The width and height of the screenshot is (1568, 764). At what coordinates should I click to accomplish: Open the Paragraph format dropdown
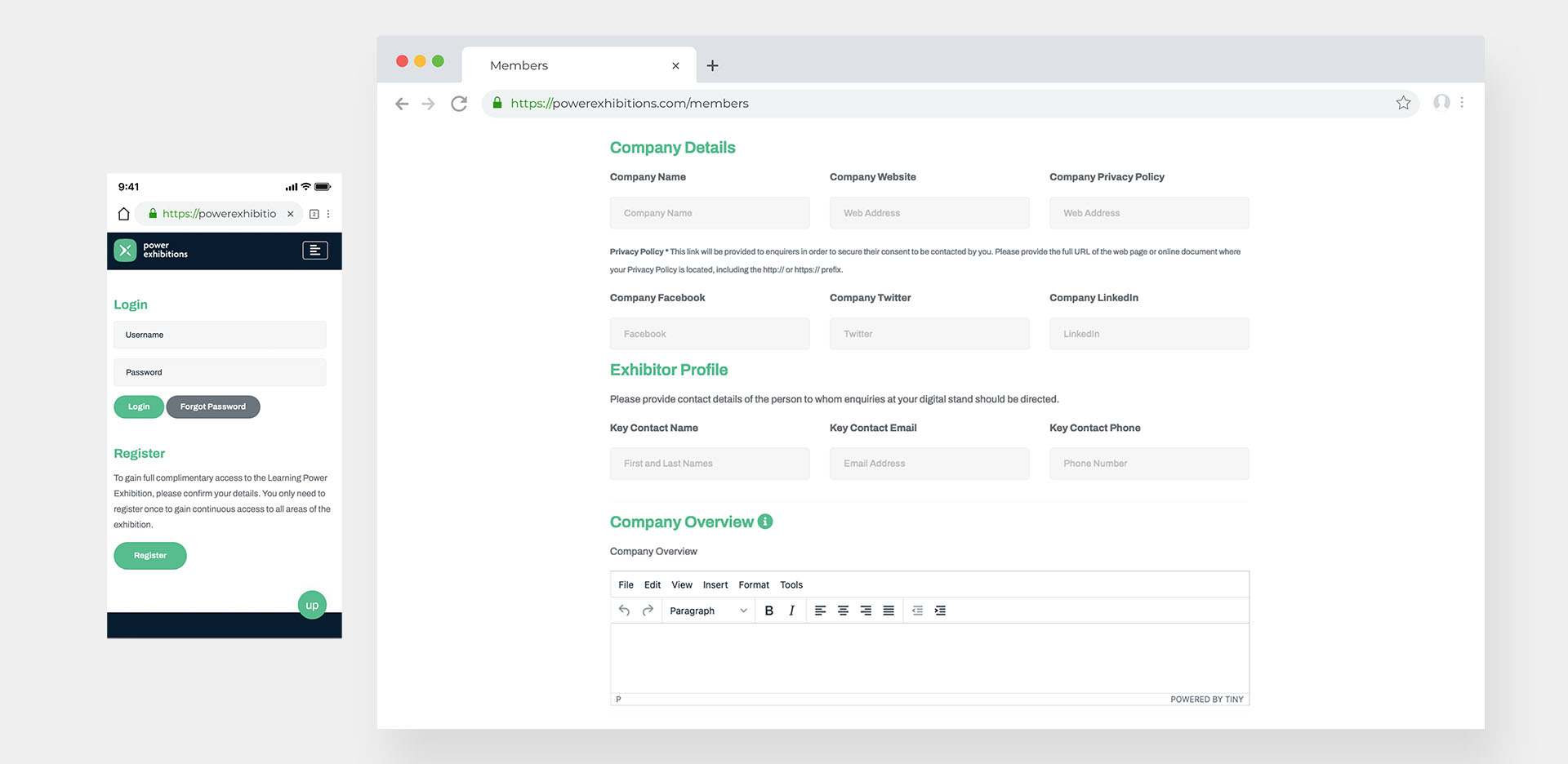pos(707,611)
